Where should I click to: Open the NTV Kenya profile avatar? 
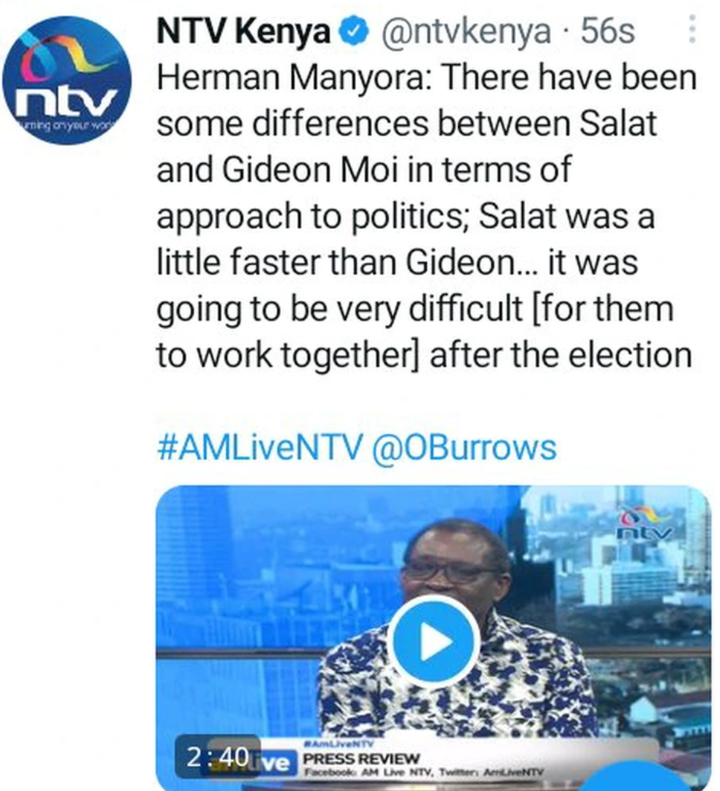point(67,81)
